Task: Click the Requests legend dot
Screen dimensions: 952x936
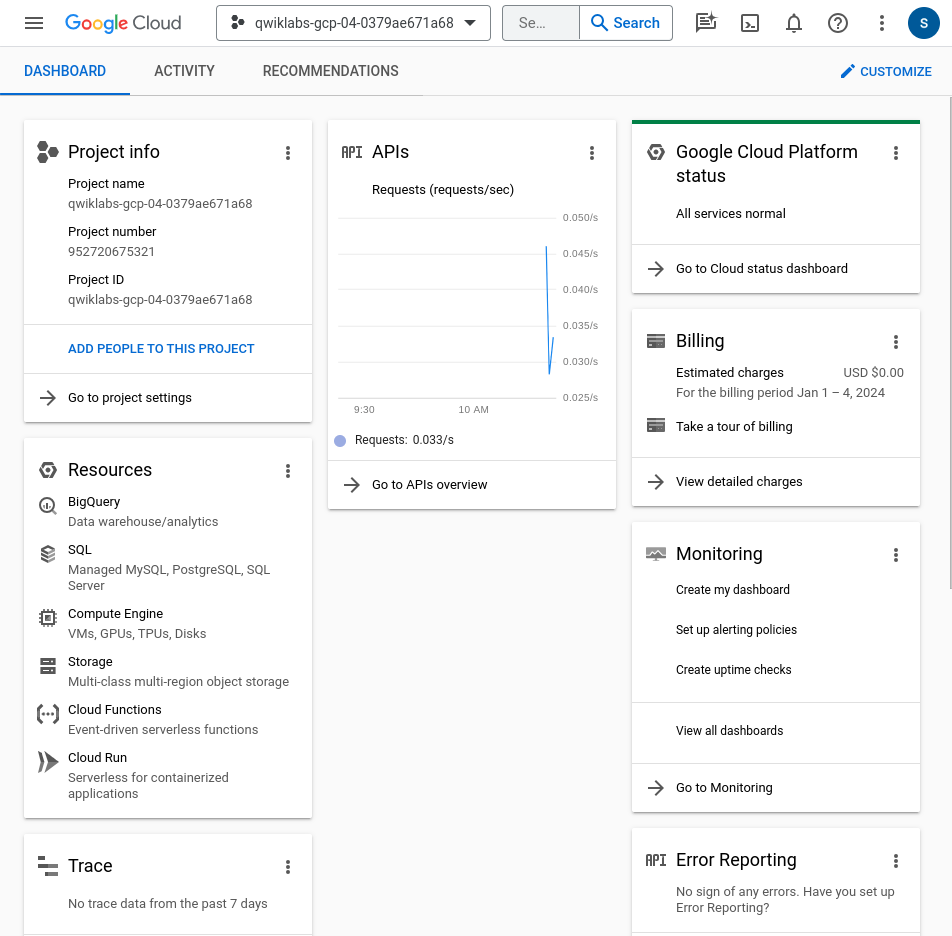Action: (340, 441)
